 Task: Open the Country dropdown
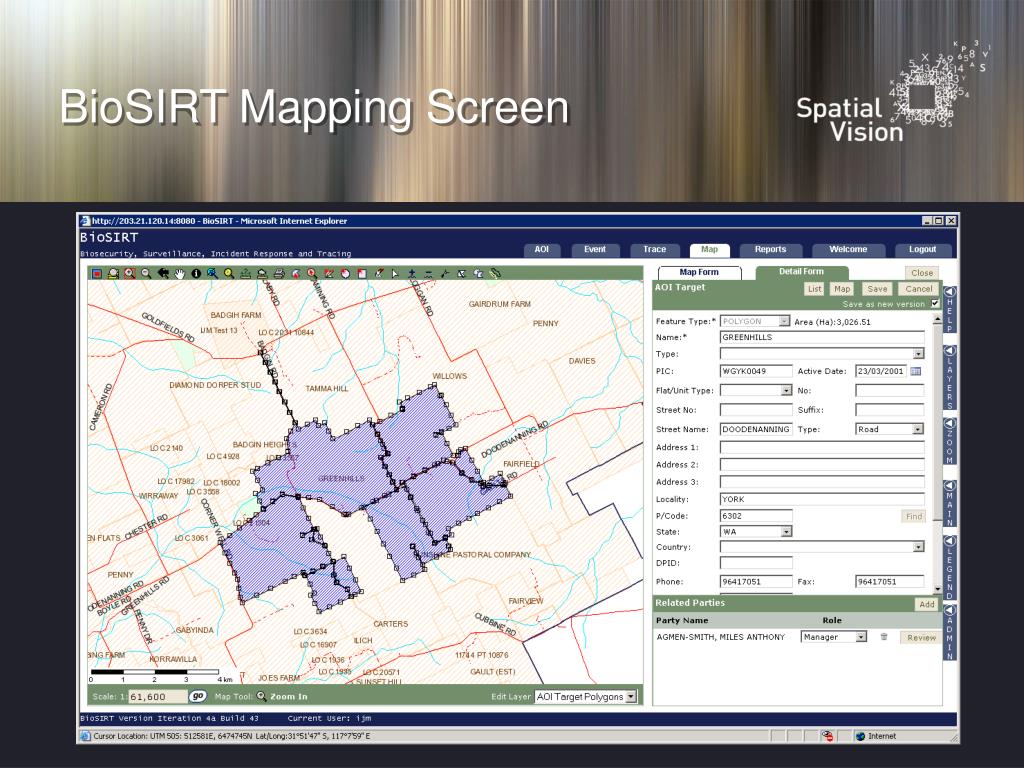919,547
